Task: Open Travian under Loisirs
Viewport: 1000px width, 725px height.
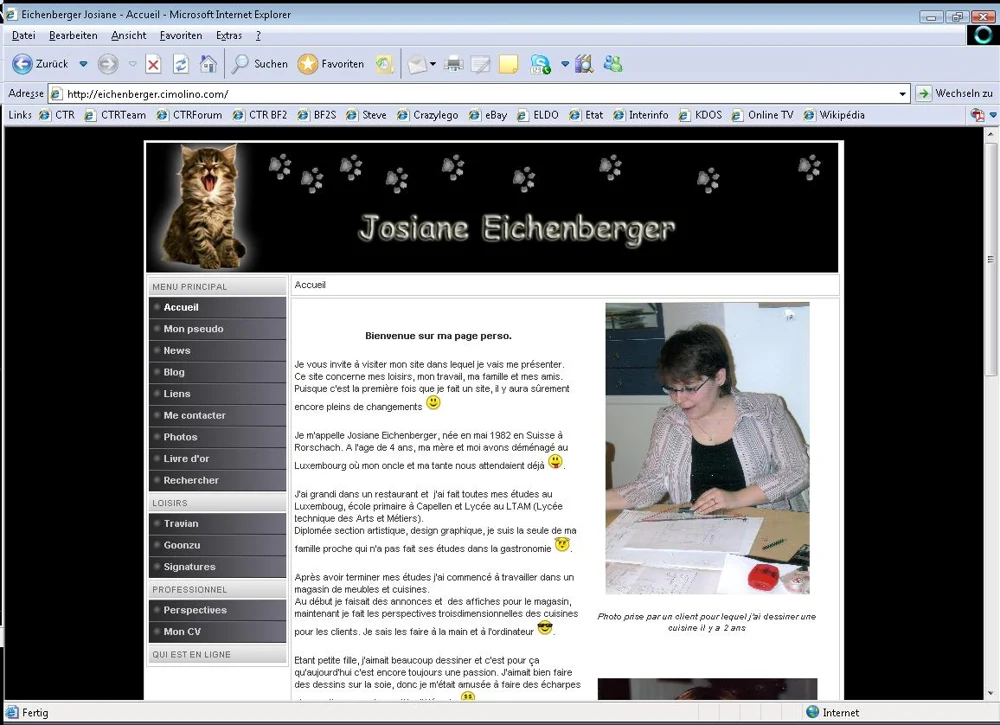Action: 217,524
